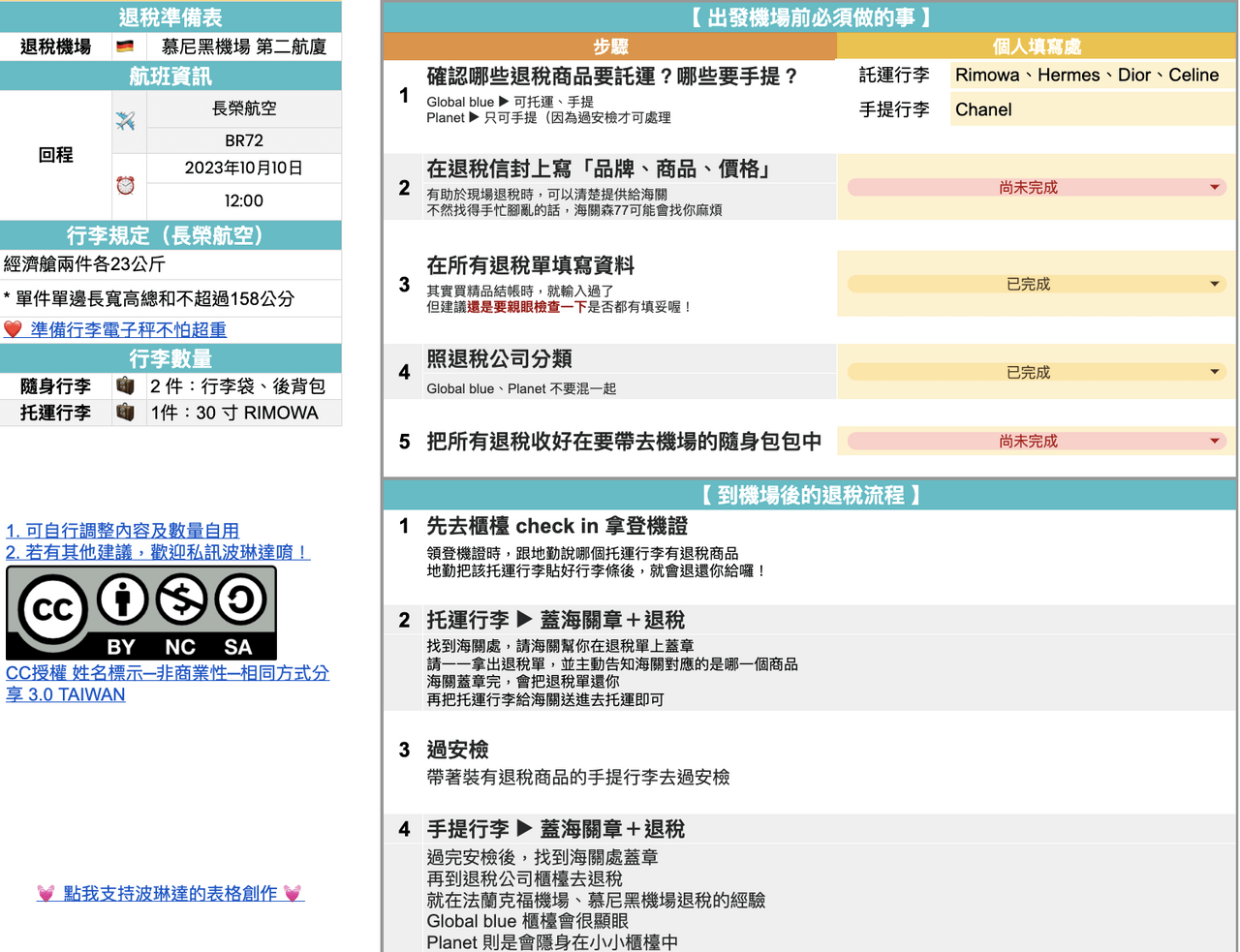1240x952 pixels.
Task: Click the Global blue 櫃檯會很顯眼 line
Action: (x=527, y=921)
